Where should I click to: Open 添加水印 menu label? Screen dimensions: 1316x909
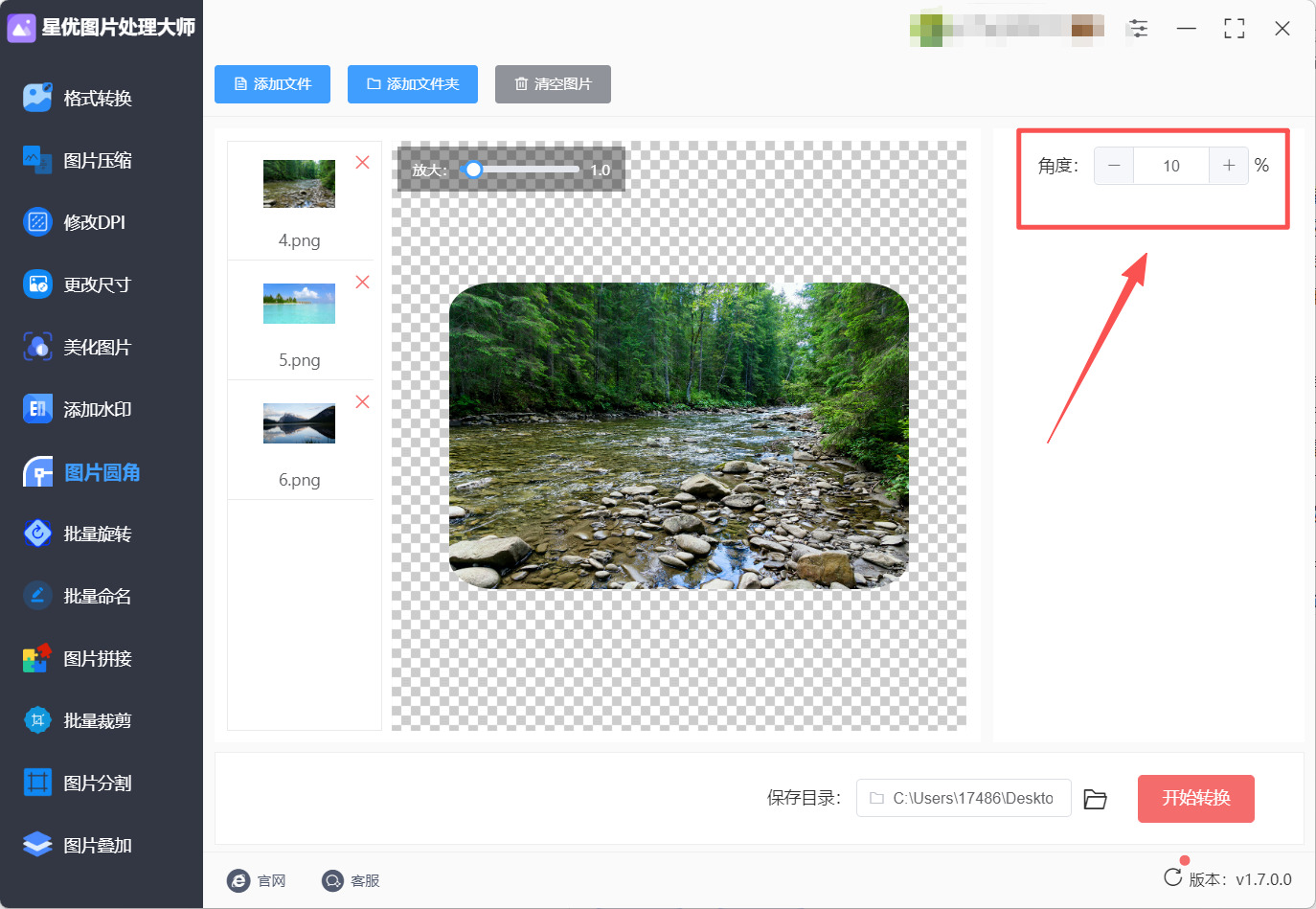point(98,409)
